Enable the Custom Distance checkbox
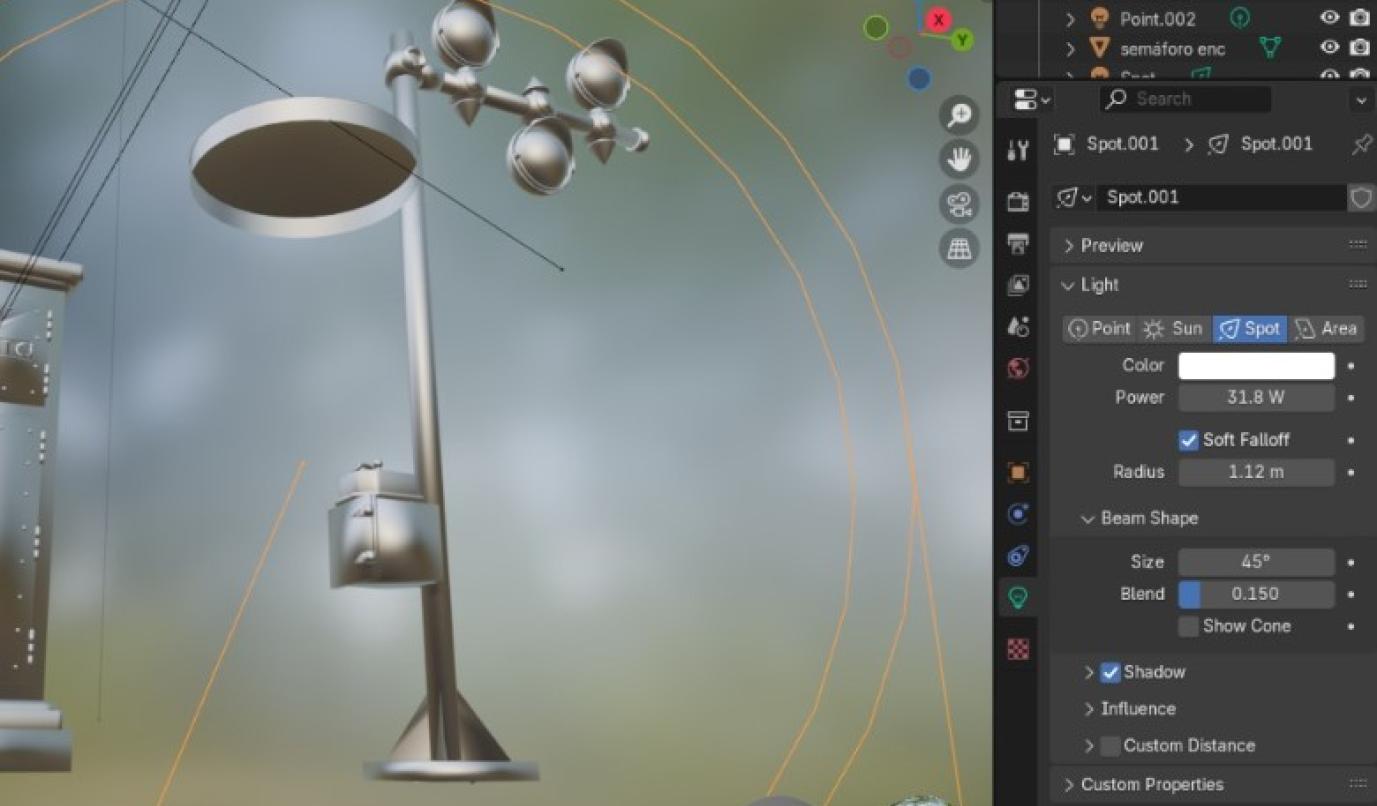This screenshot has height=806, width=1377. (1110, 746)
